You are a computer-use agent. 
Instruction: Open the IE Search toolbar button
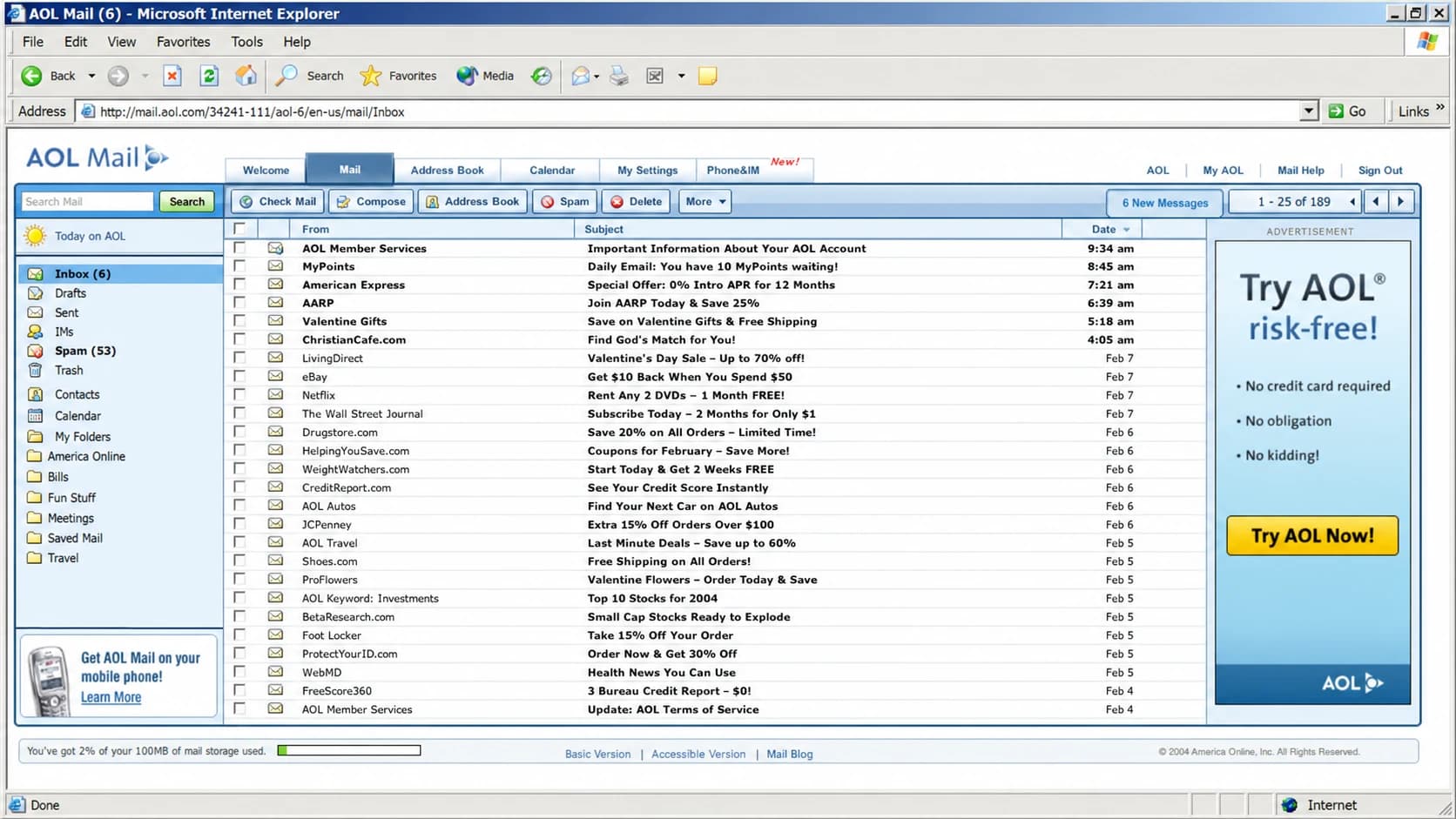(309, 76)
